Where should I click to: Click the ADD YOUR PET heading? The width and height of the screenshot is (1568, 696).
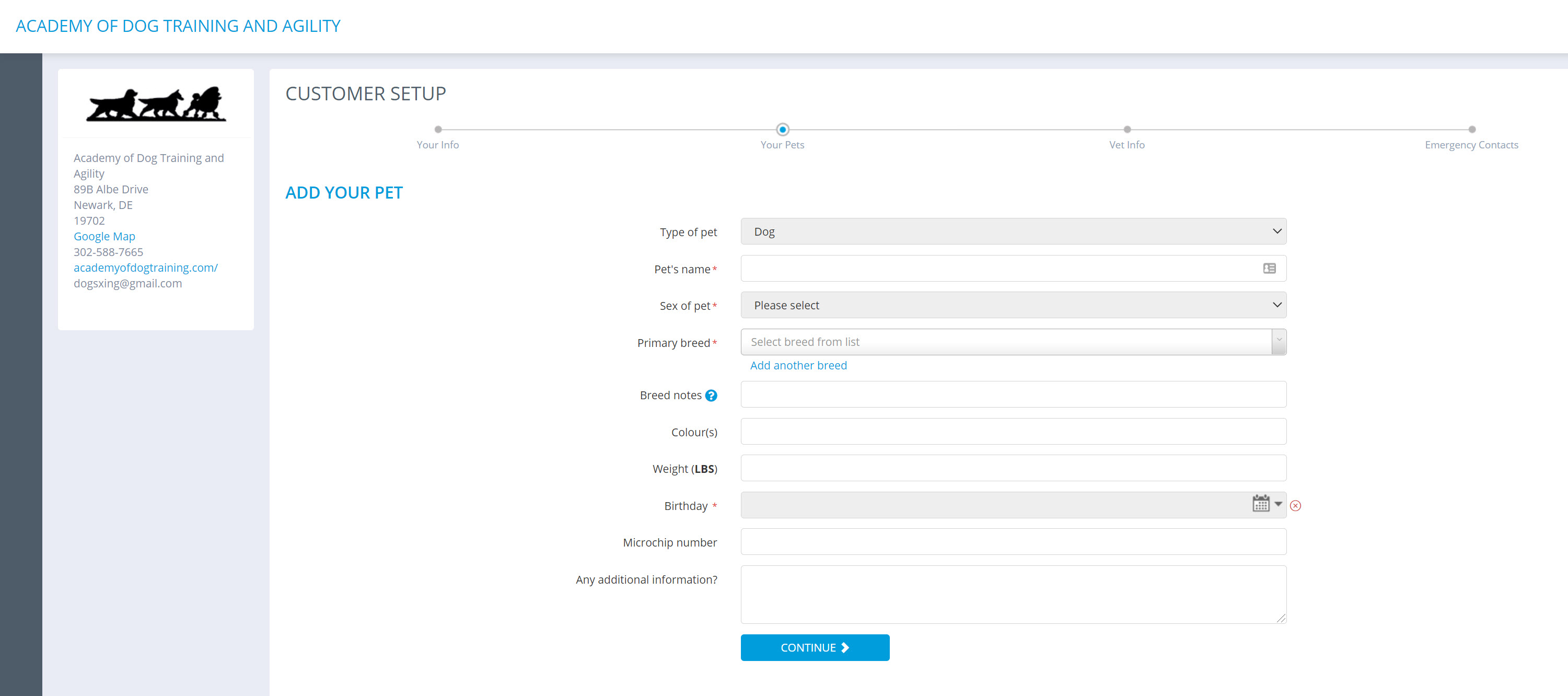(344, 193)
